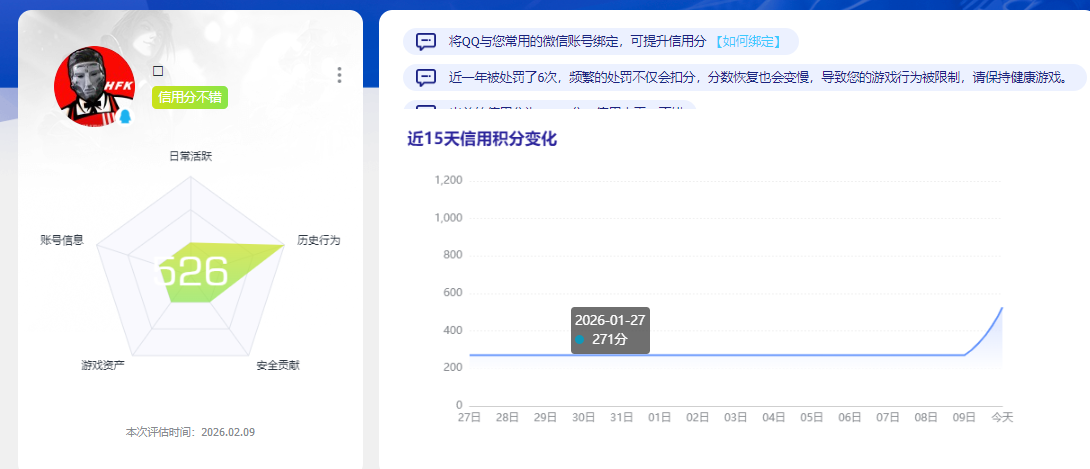Open the three-dot more options menu
Image resolution: width=1090 pixels, height=469 pixels.
click(x=339, y=75)
